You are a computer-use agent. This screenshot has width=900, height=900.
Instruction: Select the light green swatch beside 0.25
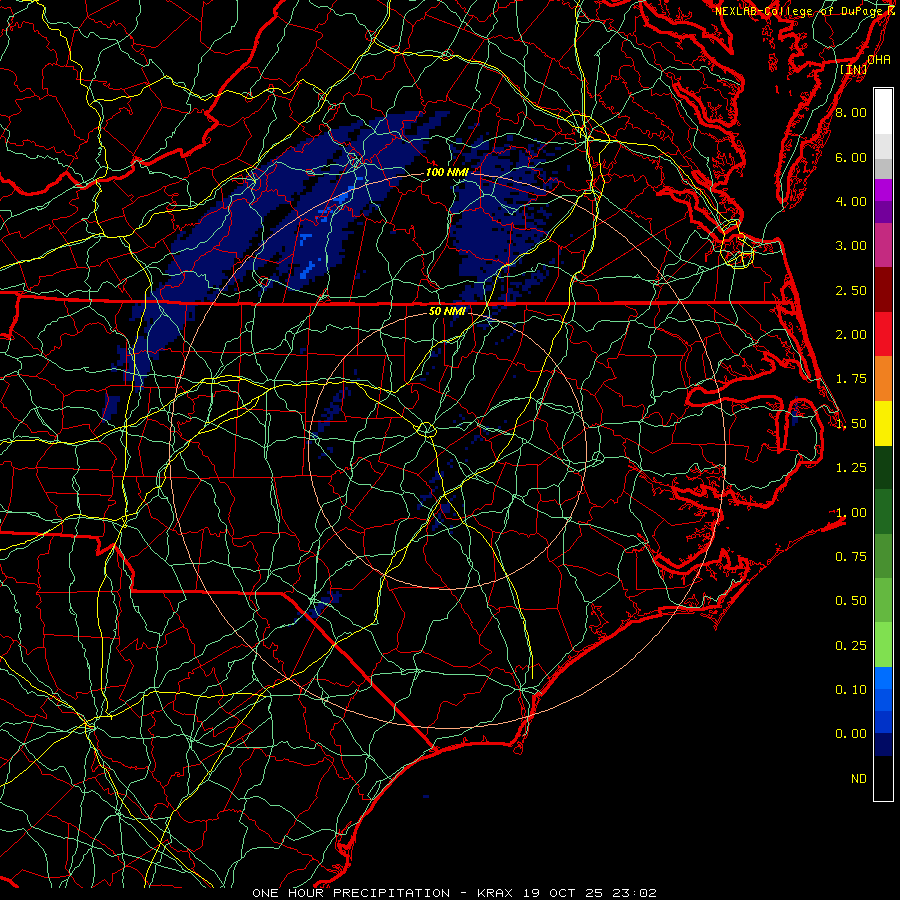[883, 645]
